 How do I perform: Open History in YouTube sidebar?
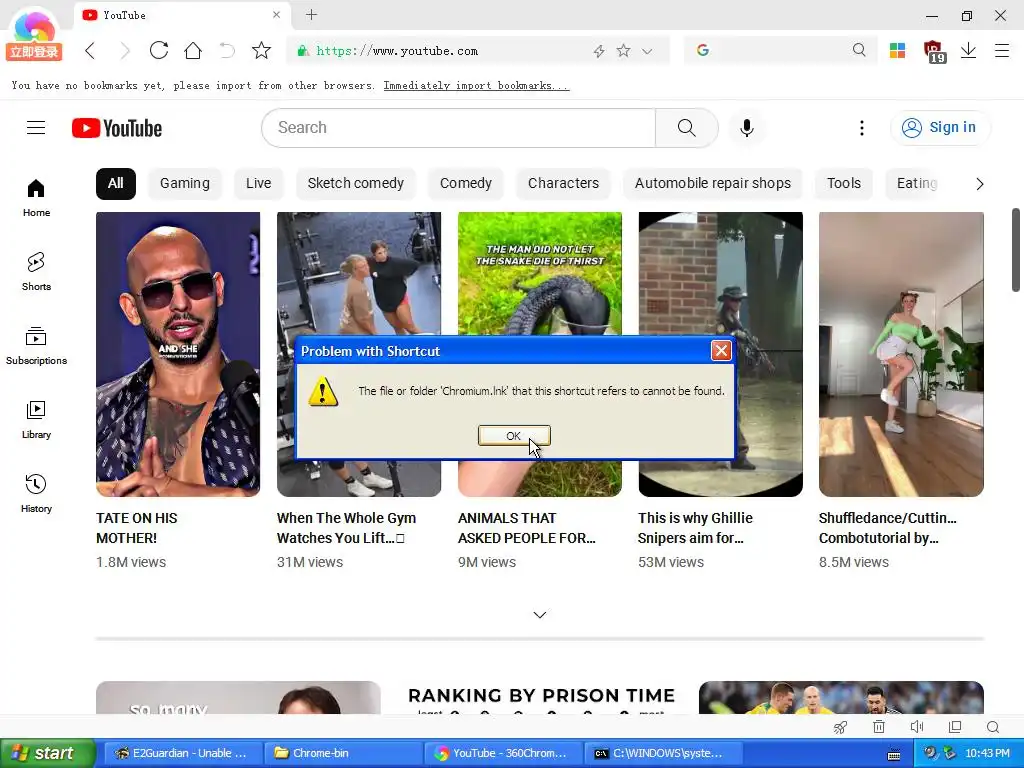coord(36,493)
